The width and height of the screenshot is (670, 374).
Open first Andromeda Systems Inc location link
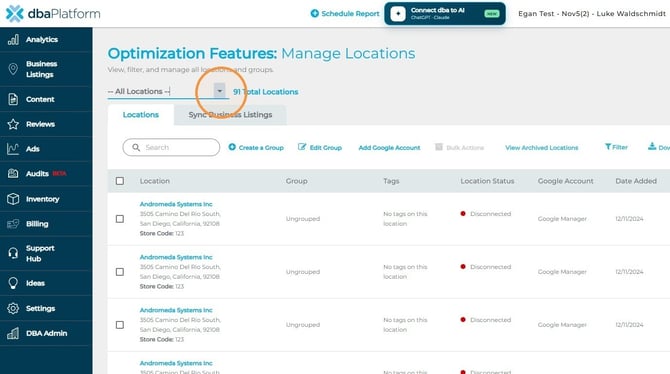(x=176, y=204)
